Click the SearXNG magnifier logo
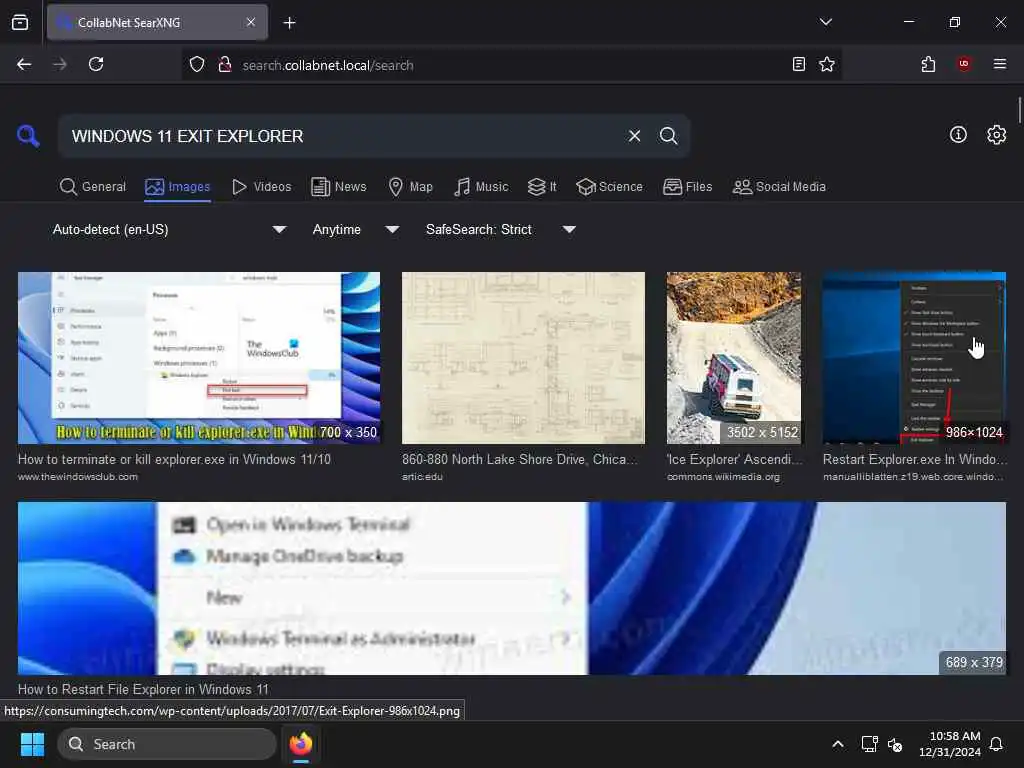 coord(28,136)
